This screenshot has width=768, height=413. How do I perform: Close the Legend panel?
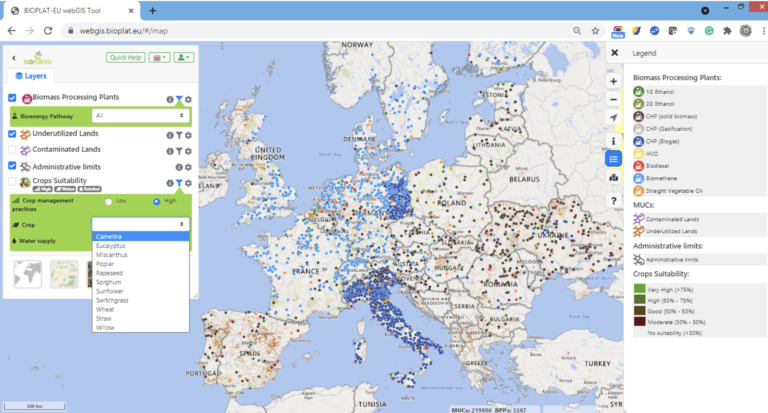click(x=615, y=53)
